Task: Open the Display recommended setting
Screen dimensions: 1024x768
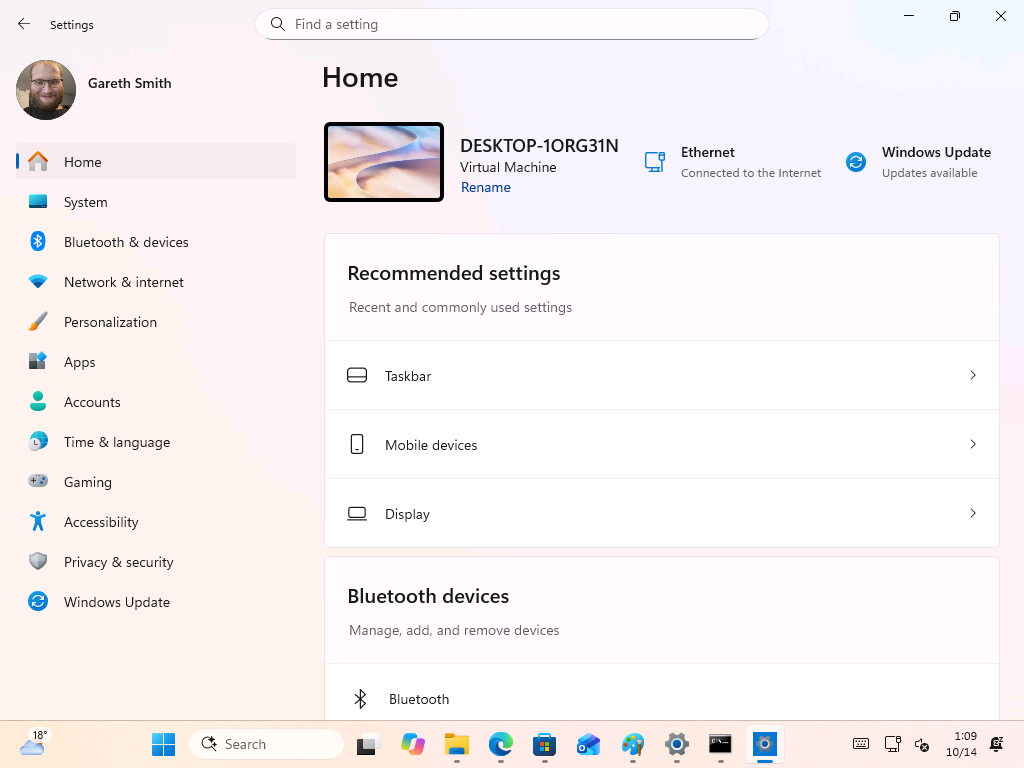Action: [662, 513]
